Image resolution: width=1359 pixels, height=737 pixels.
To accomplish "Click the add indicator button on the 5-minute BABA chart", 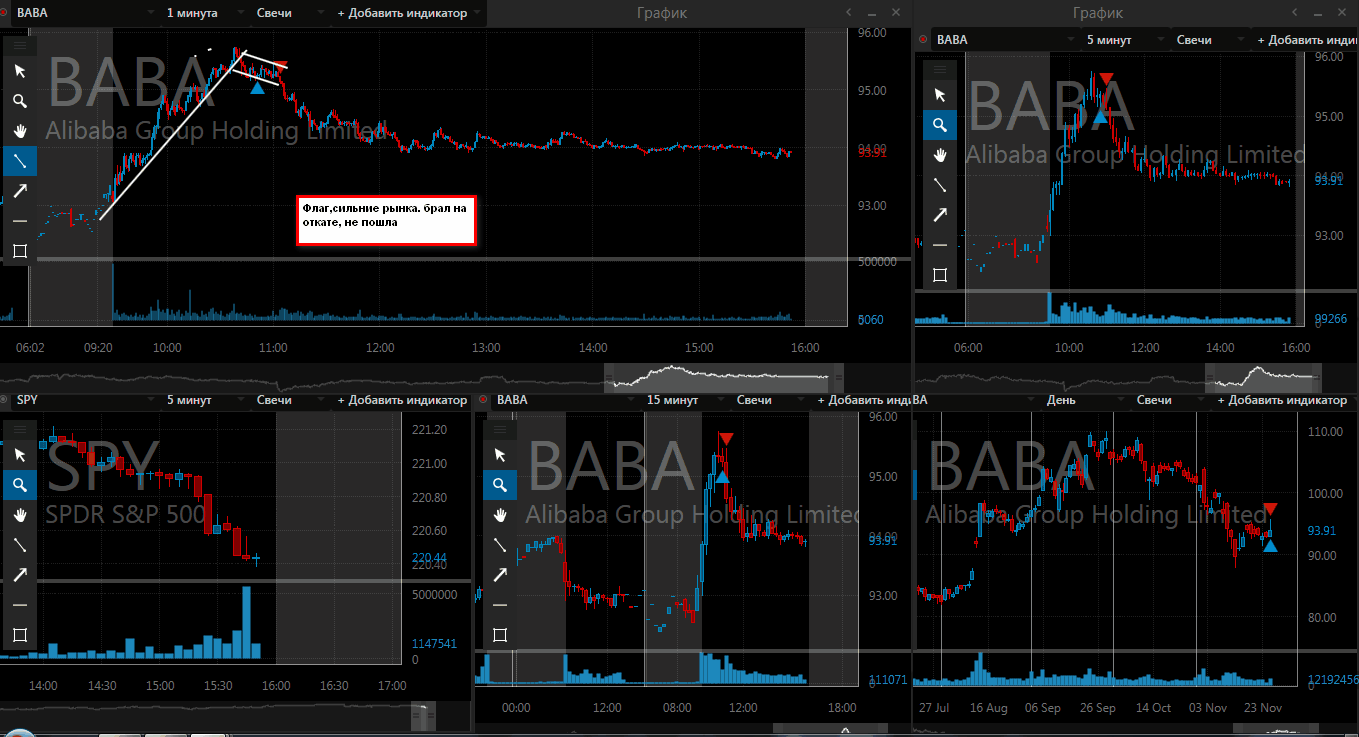I will (1307, 40).
